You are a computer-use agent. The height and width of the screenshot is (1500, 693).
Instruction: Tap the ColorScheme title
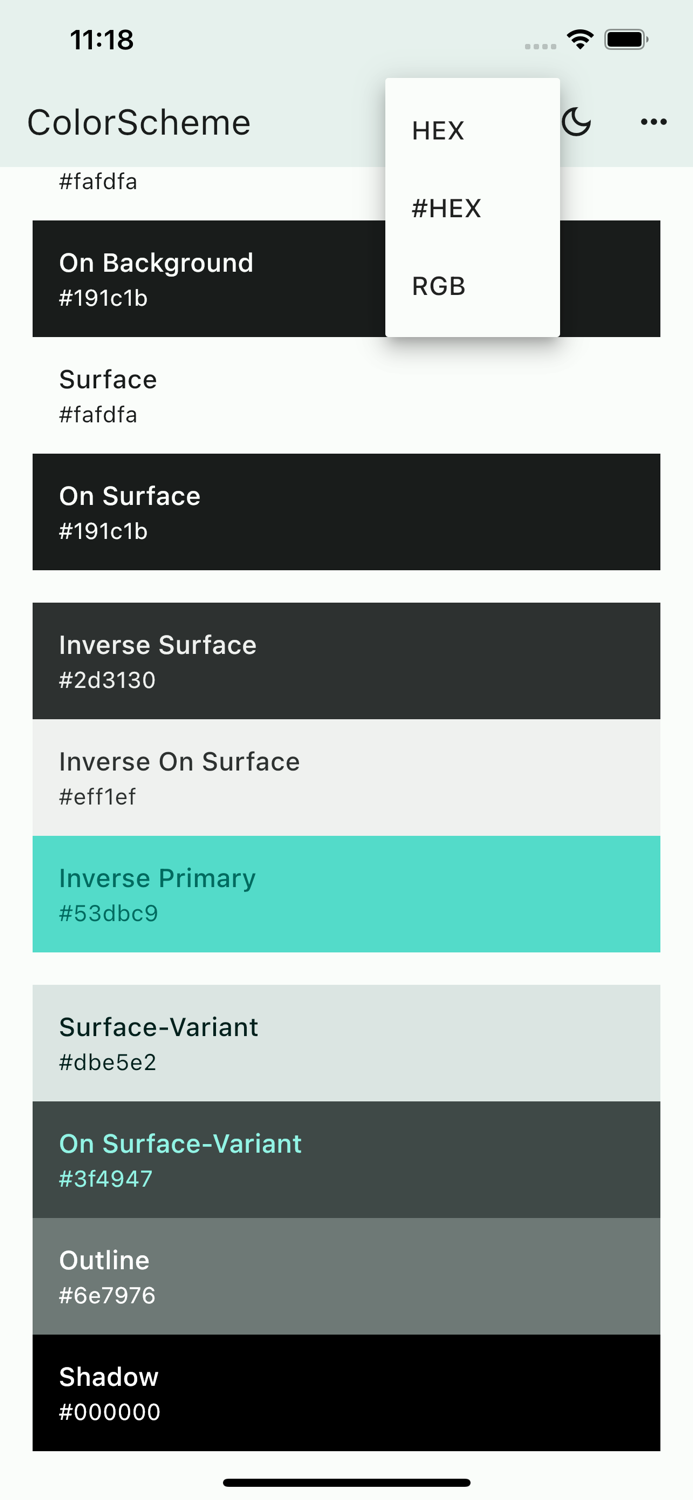[138, 122]
